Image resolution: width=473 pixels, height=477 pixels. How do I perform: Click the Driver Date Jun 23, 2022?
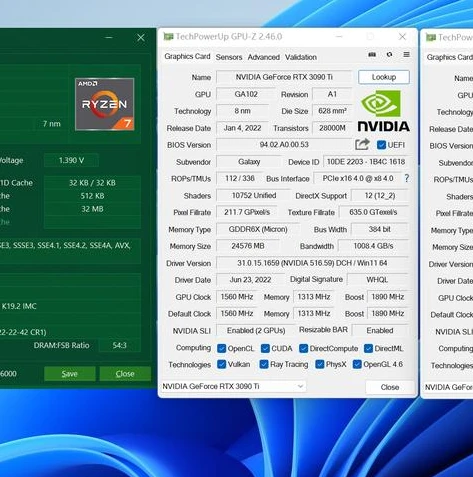pyautogui.click(x=250, y=280)
